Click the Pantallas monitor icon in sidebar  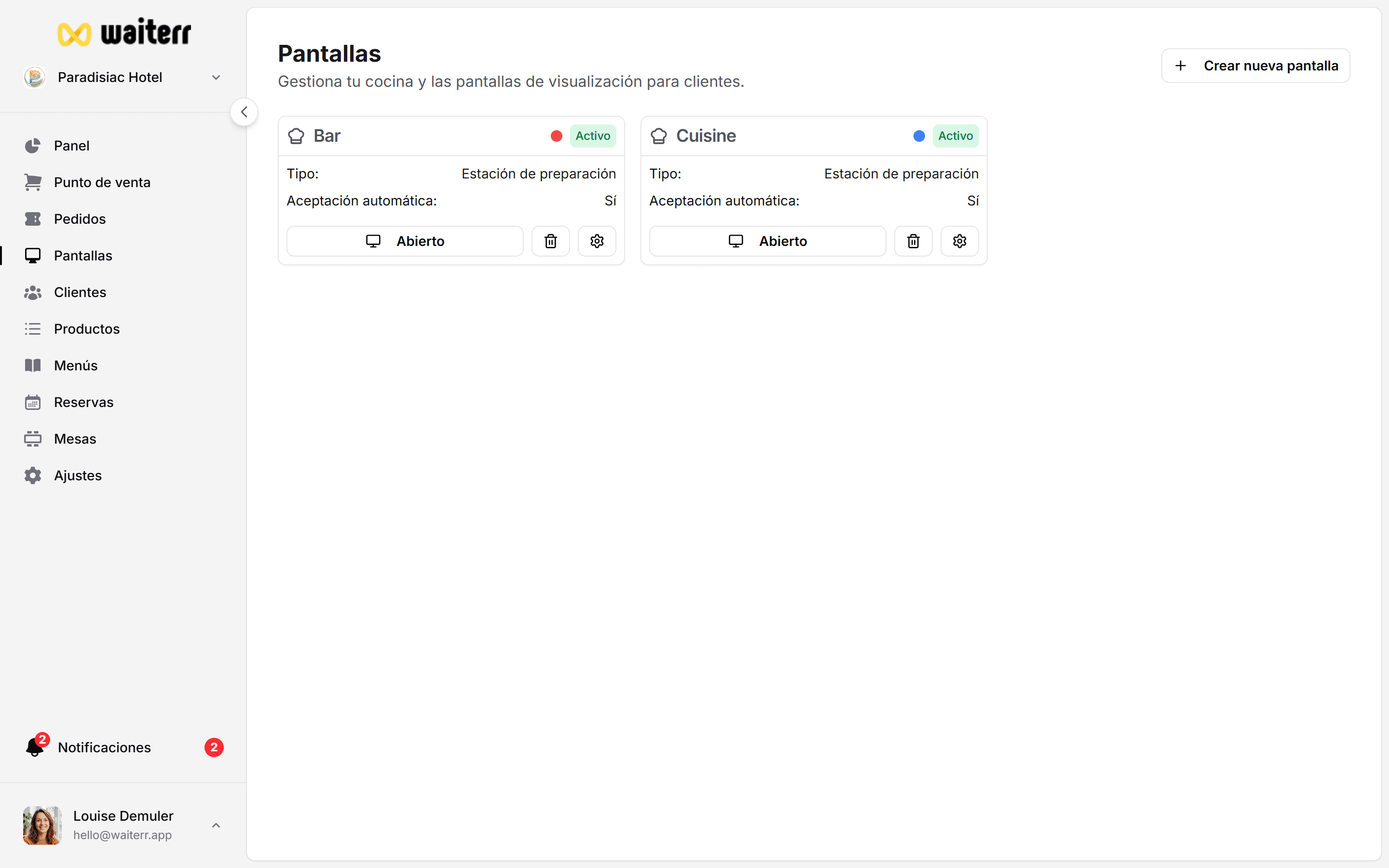click(33, 256)
